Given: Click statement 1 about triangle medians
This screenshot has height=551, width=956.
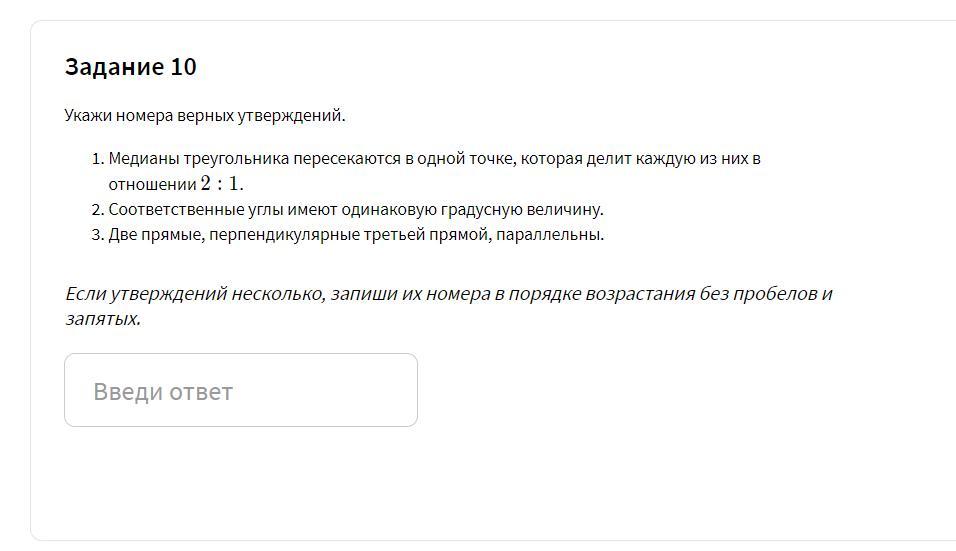Looking at the screenshot, I should [434, 171].
